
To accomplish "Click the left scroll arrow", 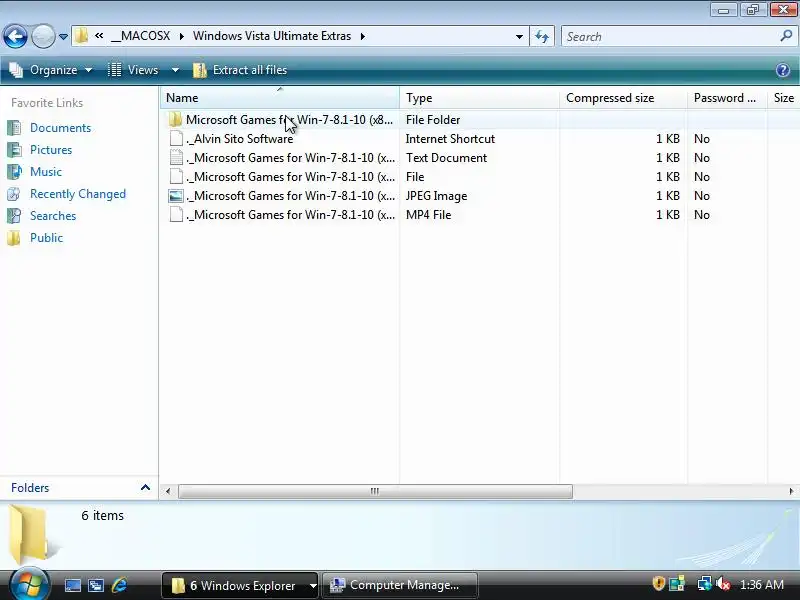I will coord(168,491).
